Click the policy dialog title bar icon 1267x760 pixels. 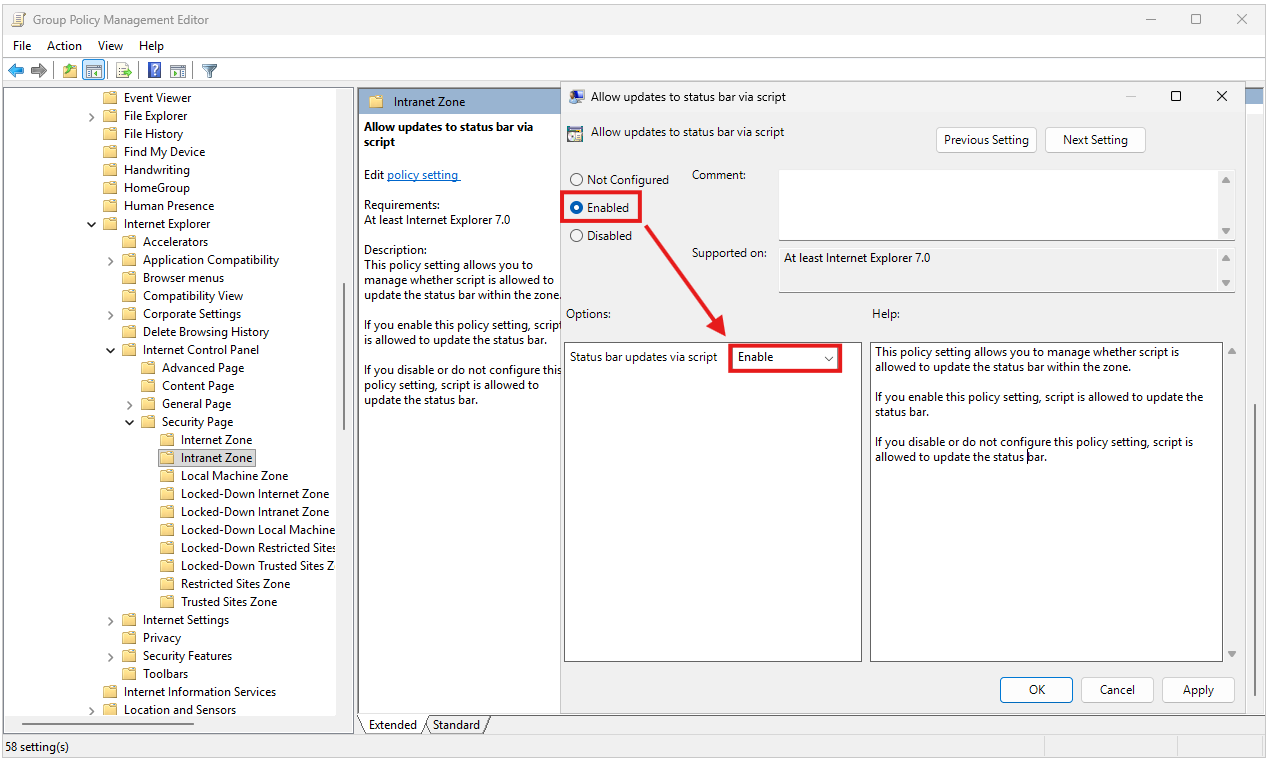(577, 97)
